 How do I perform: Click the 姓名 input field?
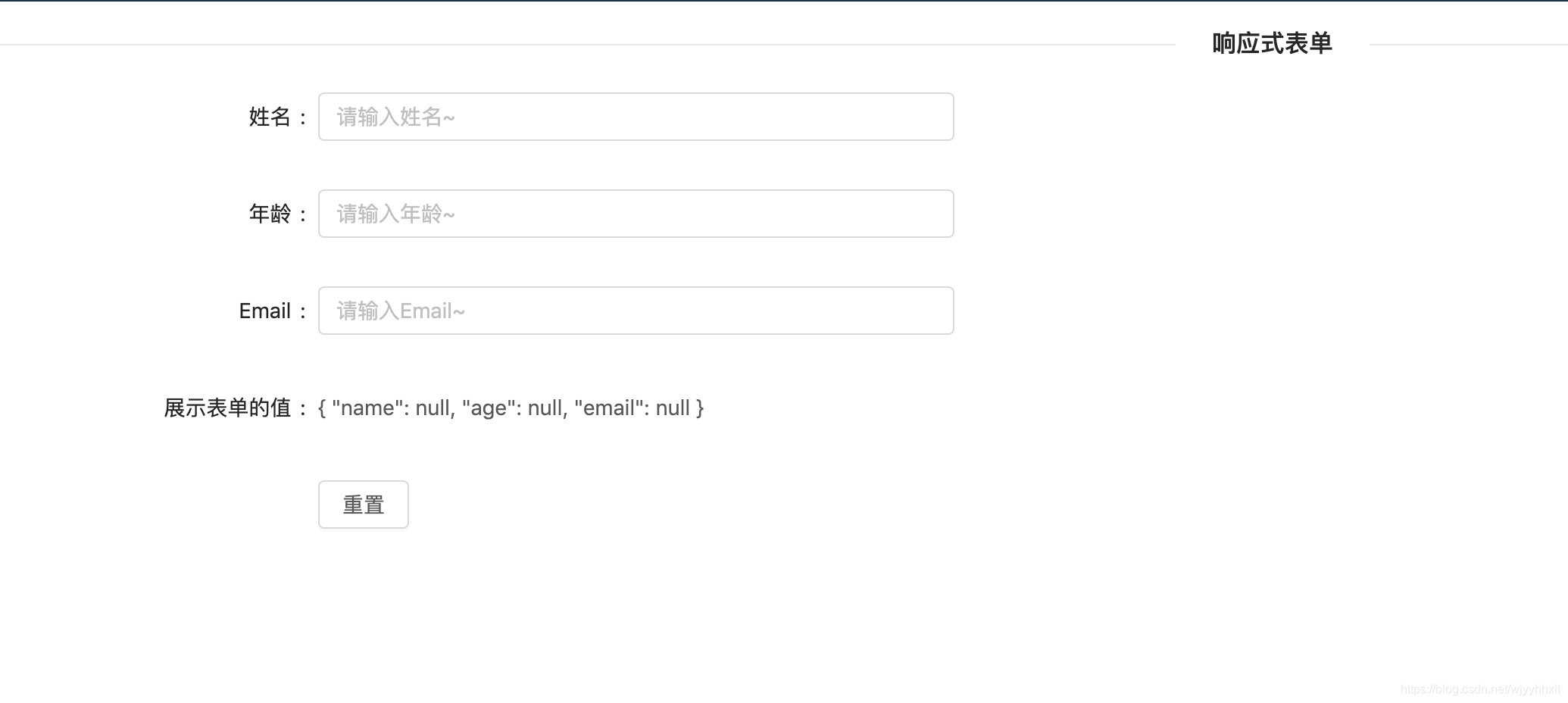coord(636,117)
